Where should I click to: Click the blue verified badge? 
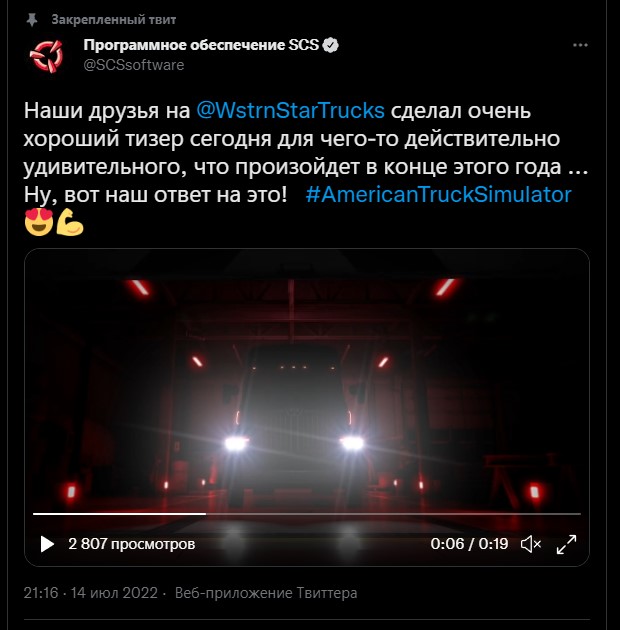tap(331, 45)
